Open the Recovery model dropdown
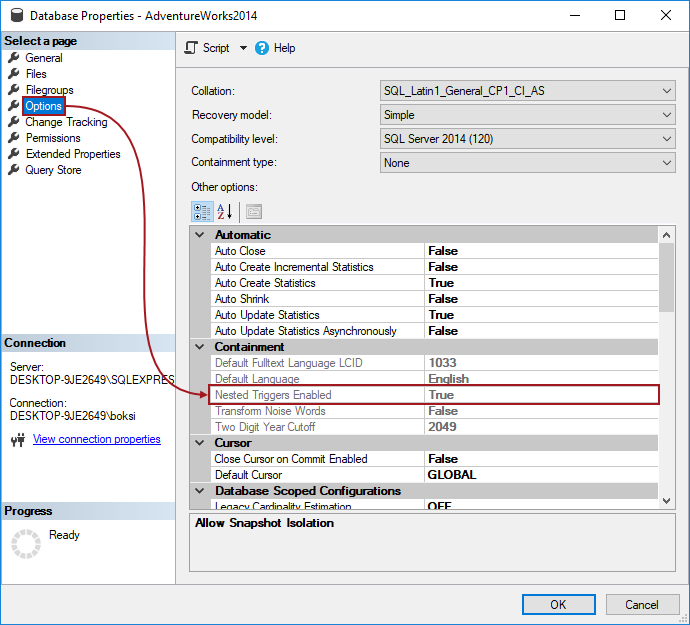The image size is (690, 625). tap(528, 115)
